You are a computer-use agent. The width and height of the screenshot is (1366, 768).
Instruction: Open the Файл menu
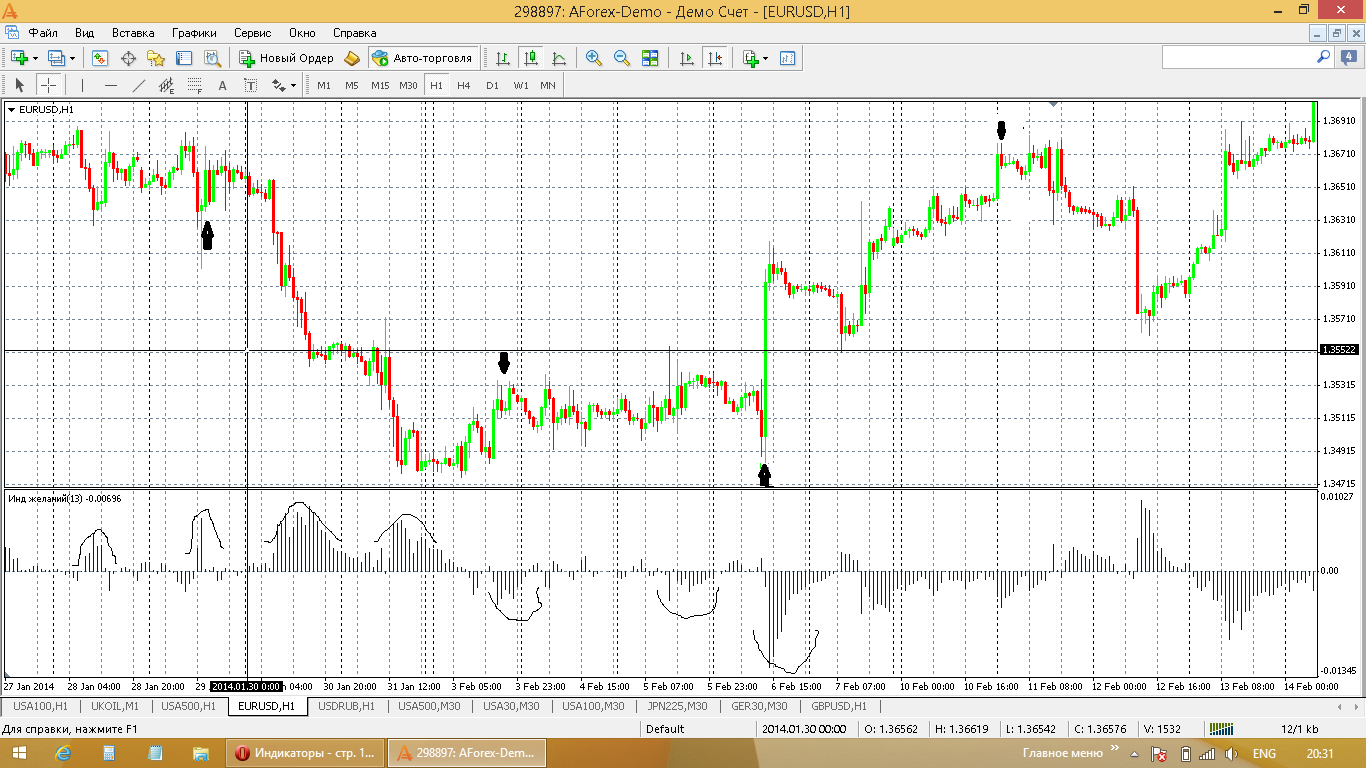tap(43, 33)
